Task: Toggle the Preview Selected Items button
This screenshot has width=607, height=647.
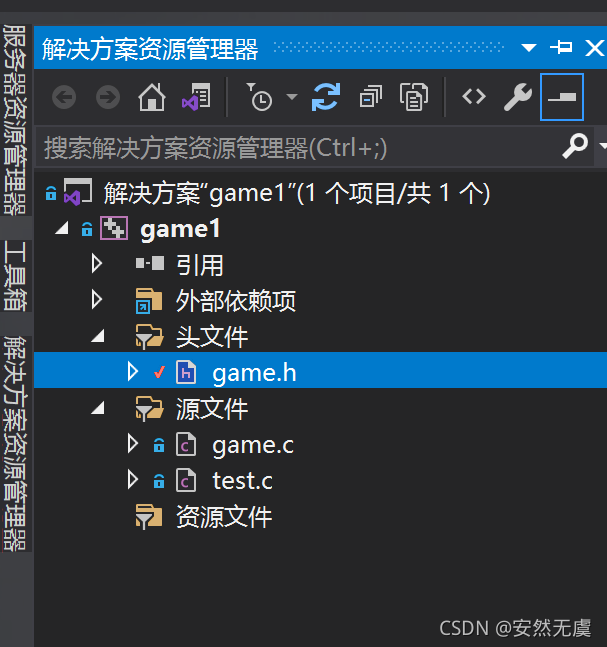Action: [562, 97]
